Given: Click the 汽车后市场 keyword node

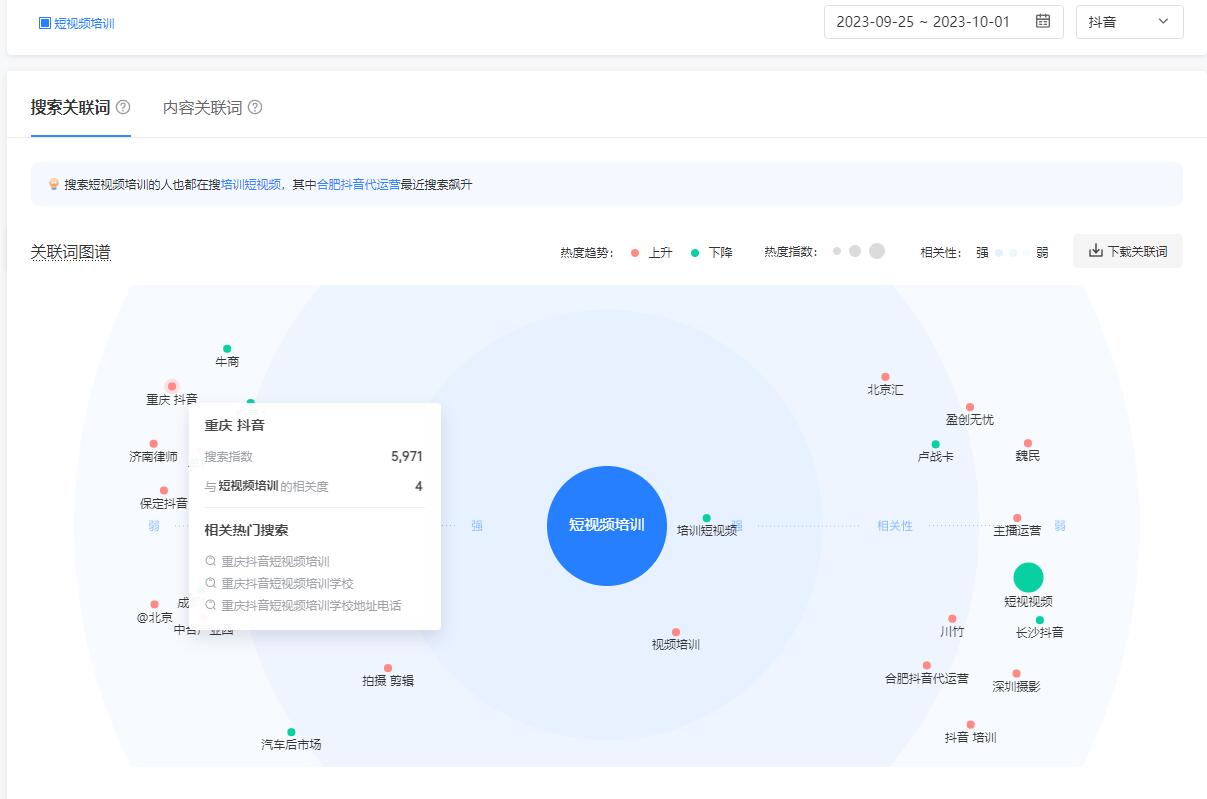Looking at the screenshot, I should [291, 732].
